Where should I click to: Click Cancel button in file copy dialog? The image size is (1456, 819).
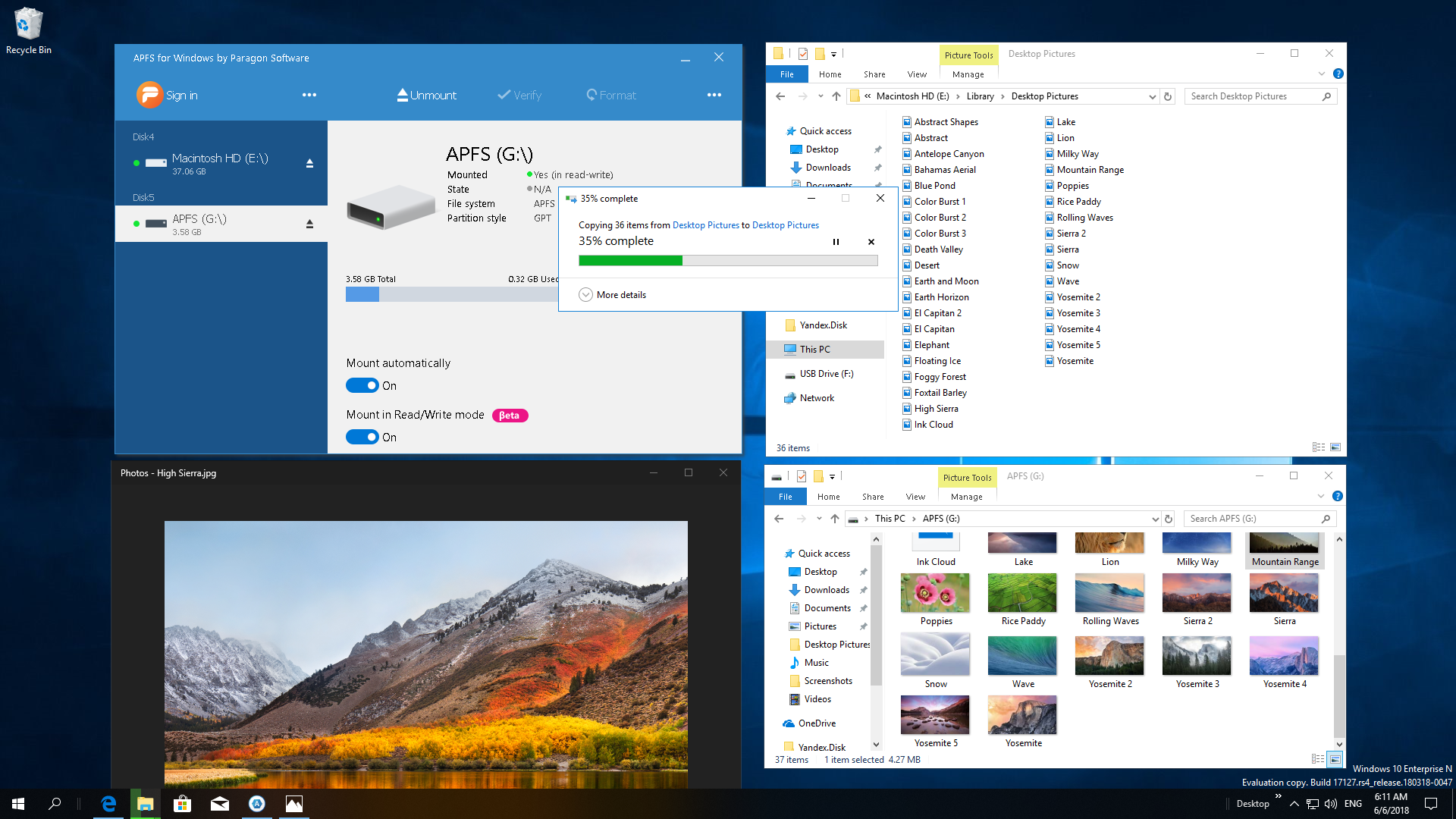pyautogui.click(x=870, y=242)
